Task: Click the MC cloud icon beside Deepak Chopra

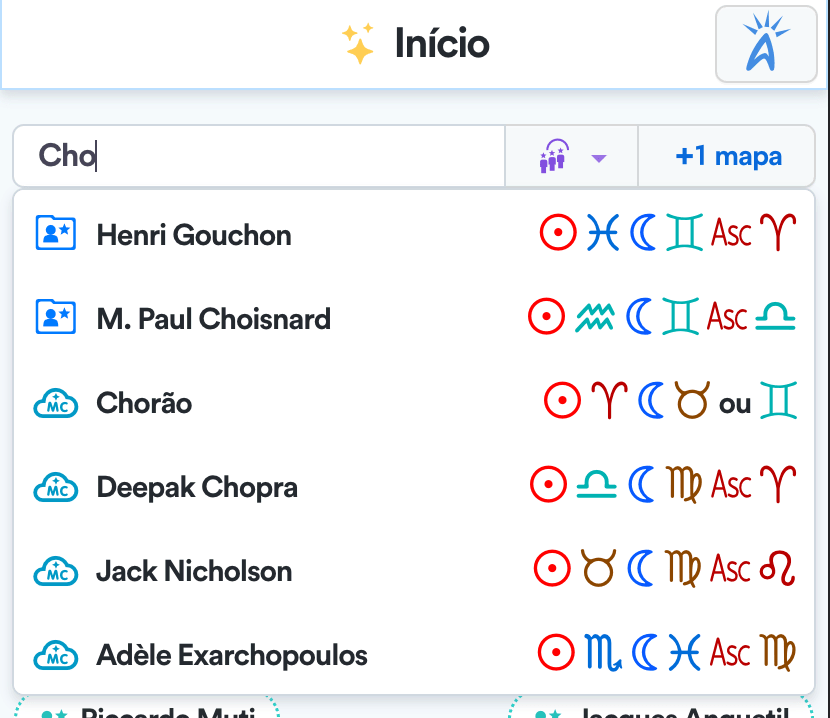Action: pos(56,487)
